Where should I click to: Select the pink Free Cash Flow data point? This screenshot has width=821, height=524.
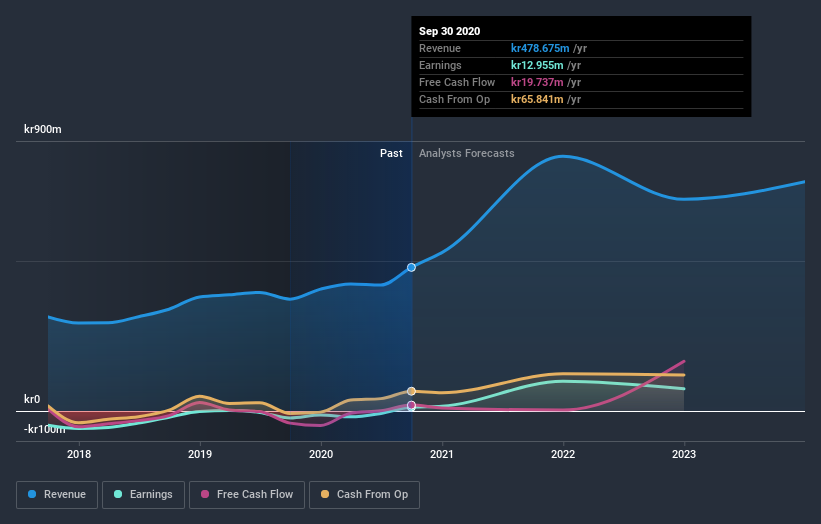click(412, 405)
